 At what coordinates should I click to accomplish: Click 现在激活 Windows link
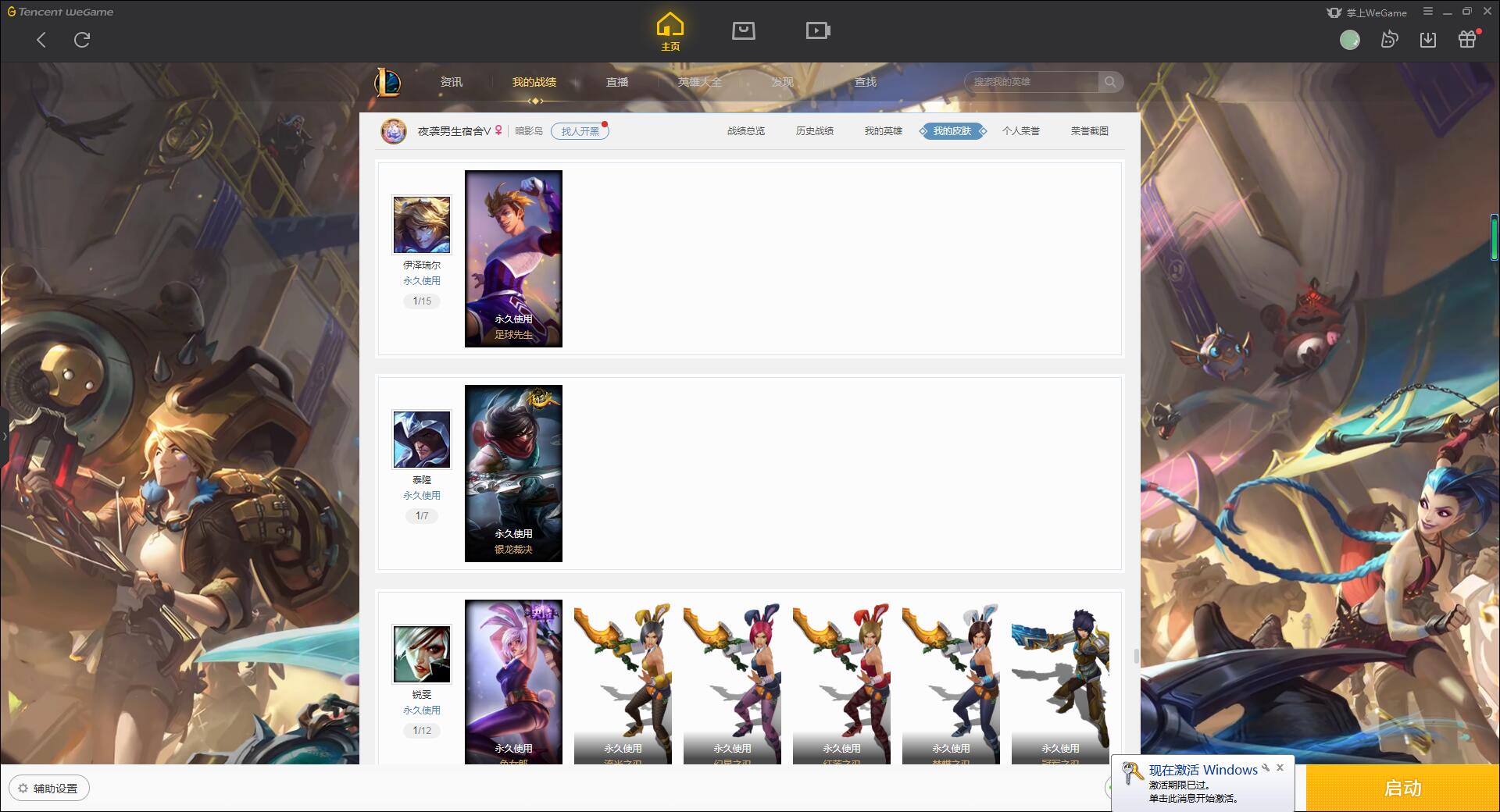[x=1203, y=770]
